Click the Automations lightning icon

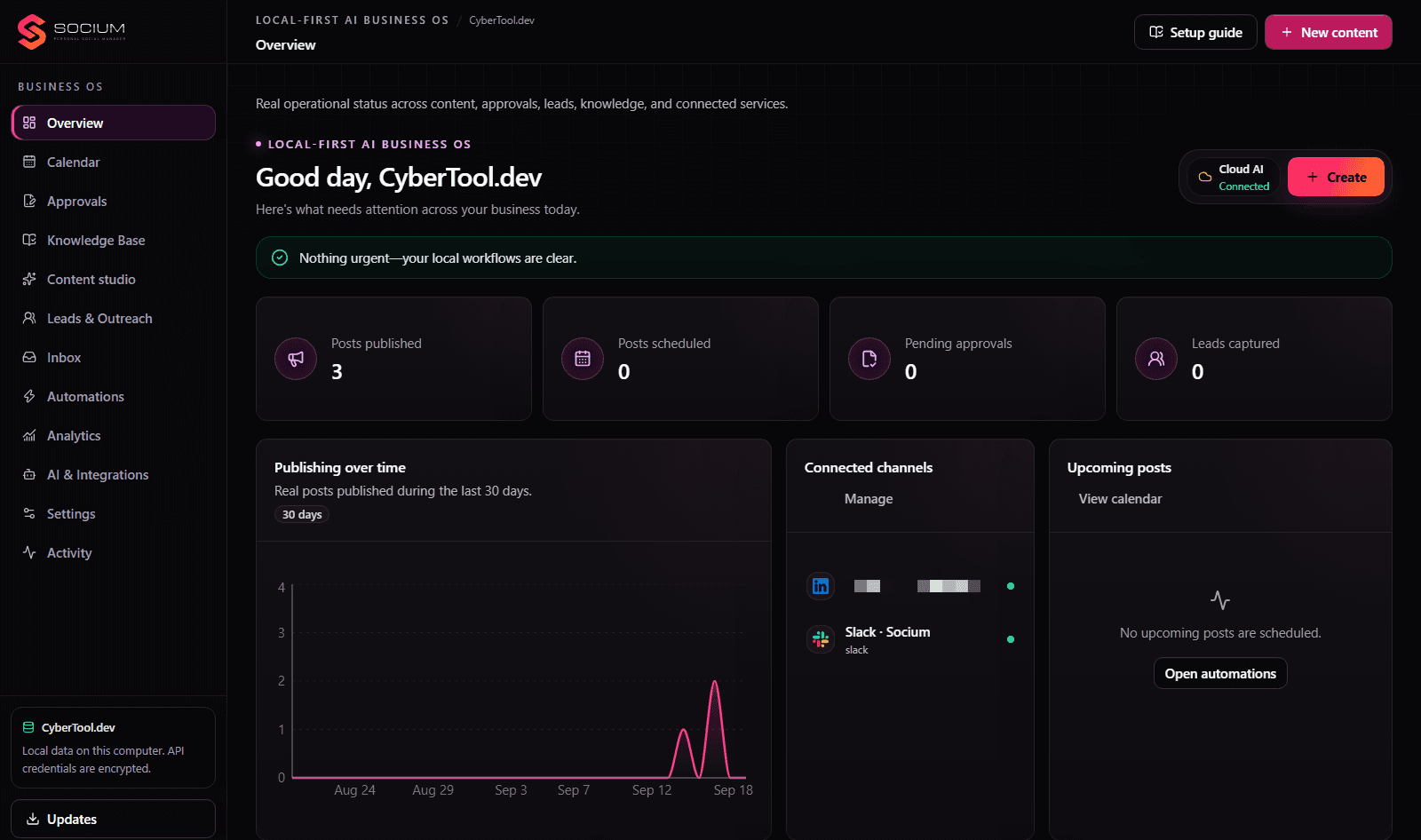pyautogui.click(x=29, y=396)
